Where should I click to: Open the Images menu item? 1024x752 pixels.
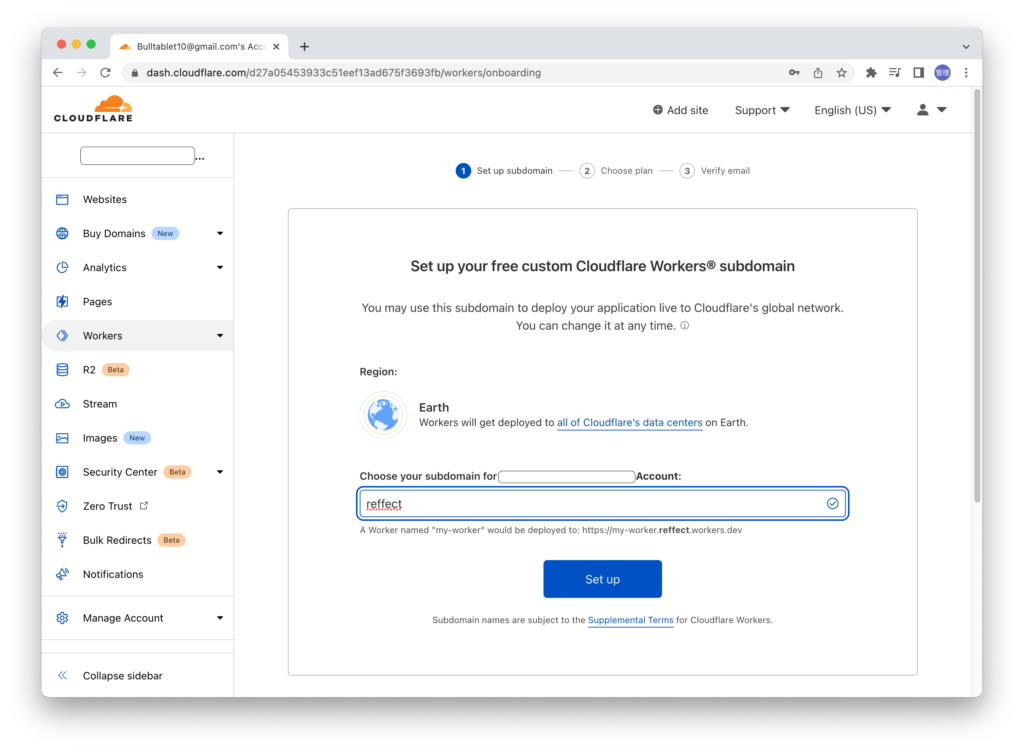(100, 438)
